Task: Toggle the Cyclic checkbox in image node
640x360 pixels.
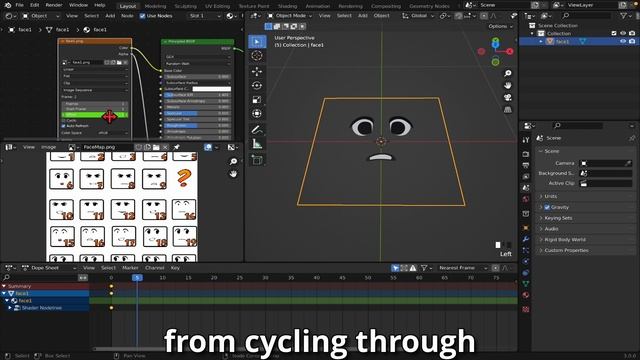Action: tap(63, 120)
